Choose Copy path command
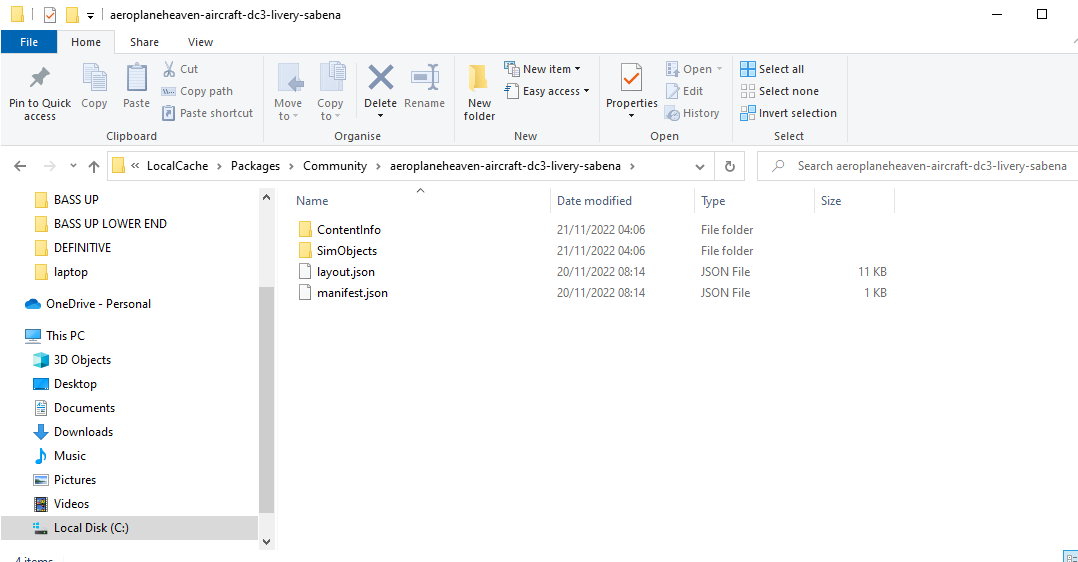The width and height of the screenshot is (1078, 562). 197,91
